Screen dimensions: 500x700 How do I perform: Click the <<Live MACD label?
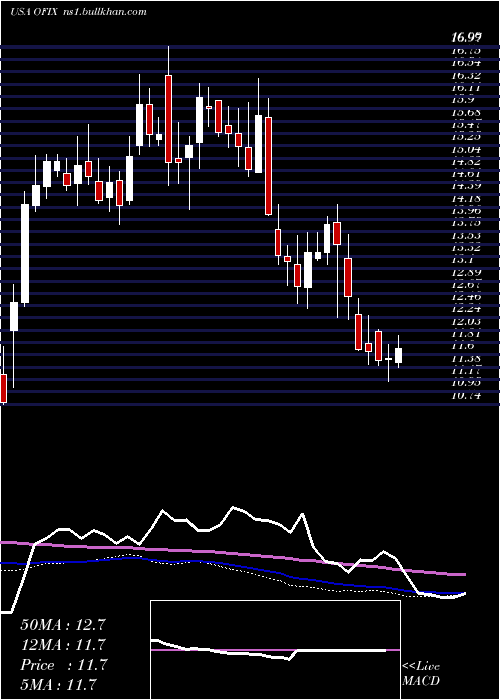click(421, 674)
